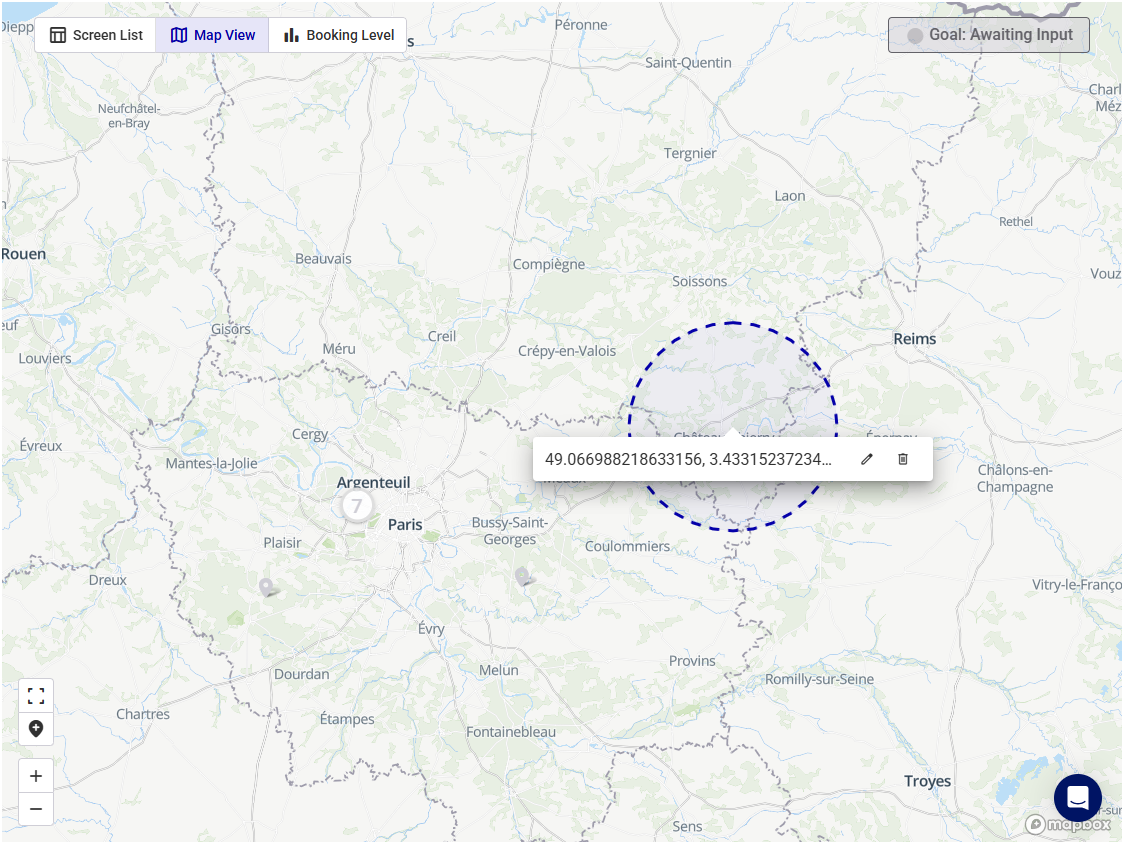The height and width of the screenshot is (844, 1124).
Task: Click the add location pin button
Action: (36, 728)
